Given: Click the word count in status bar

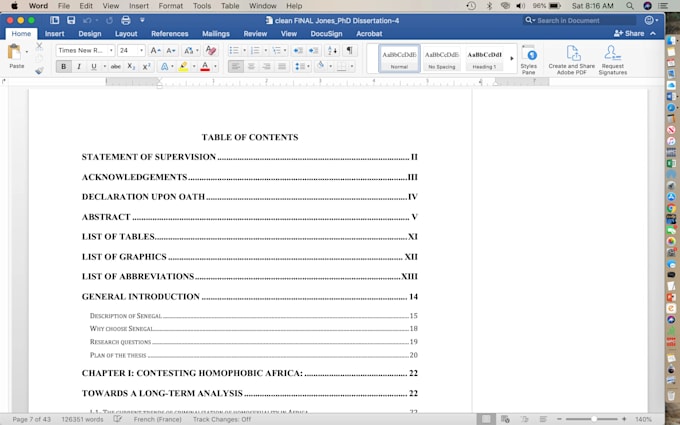Looking at the screenshot, I should (x=82, y=419).
